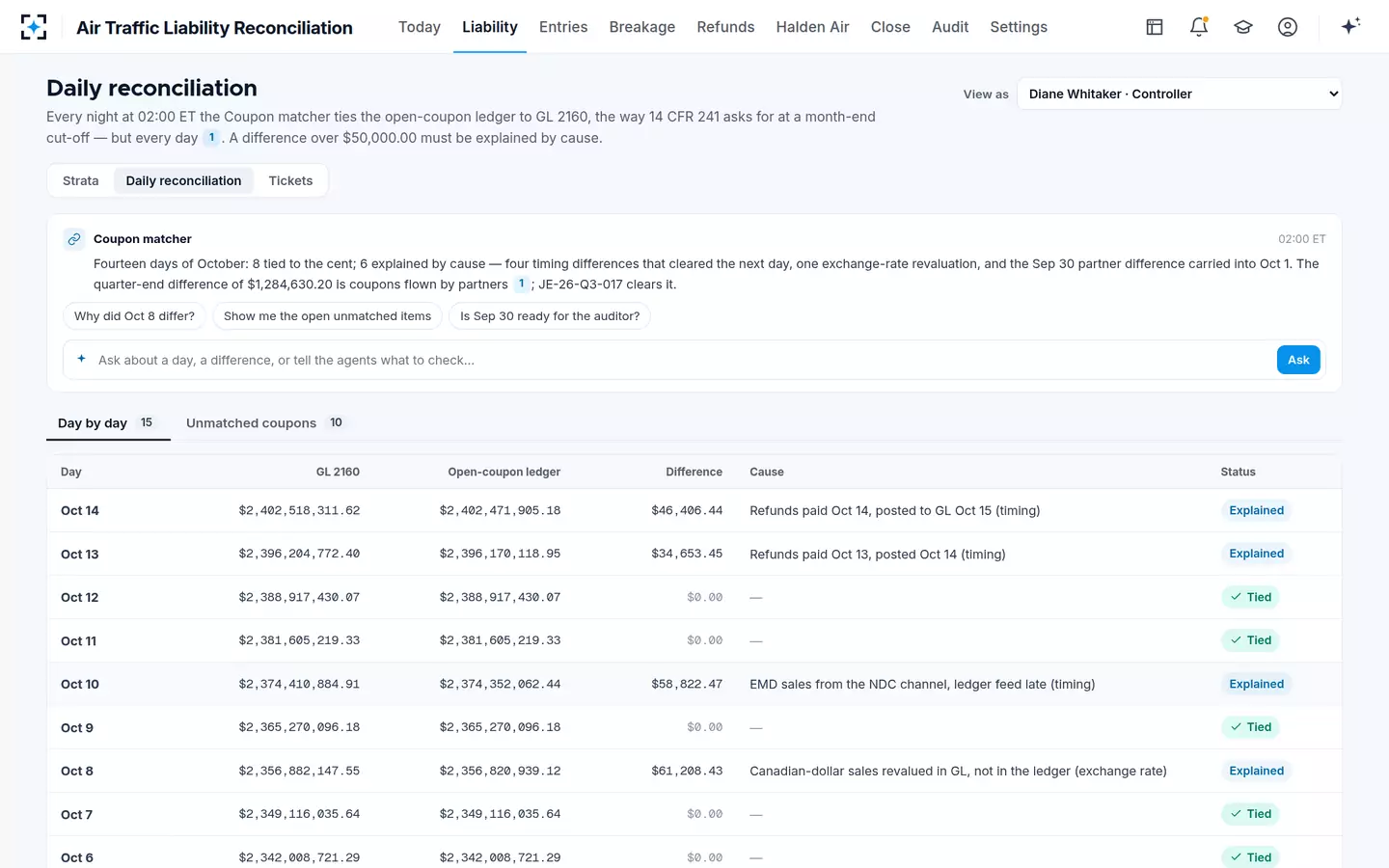Open the Entries tab
Image resolution: width=1389 pixels, height=868 pixels.
pos(563,27)
